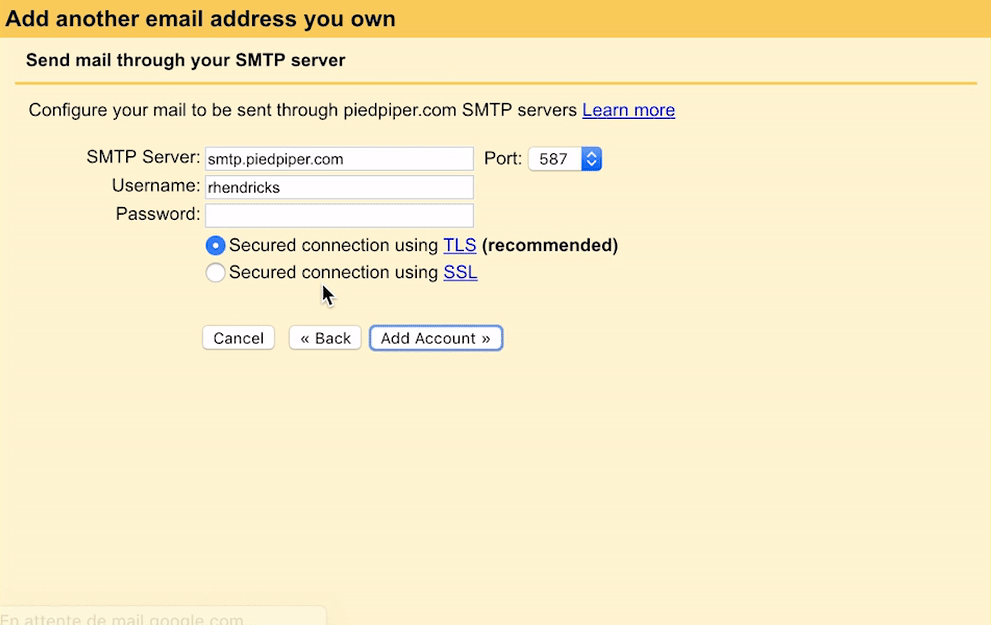The image size is (991, 625).
Task: Click the blue arrows on Port selector
Action: (x=591, y=159)
